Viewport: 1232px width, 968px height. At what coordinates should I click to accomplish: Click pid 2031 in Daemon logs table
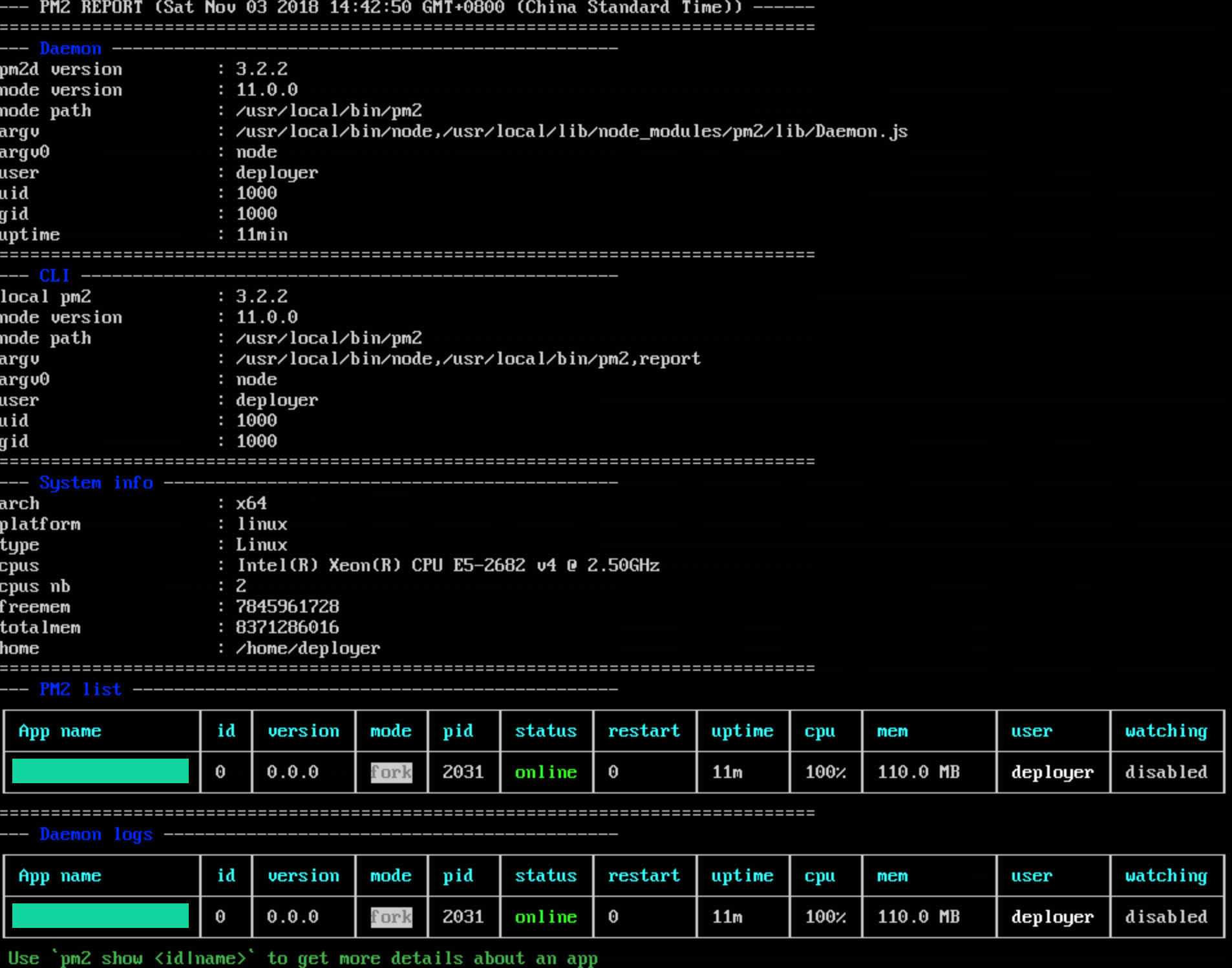click(463, 917)
